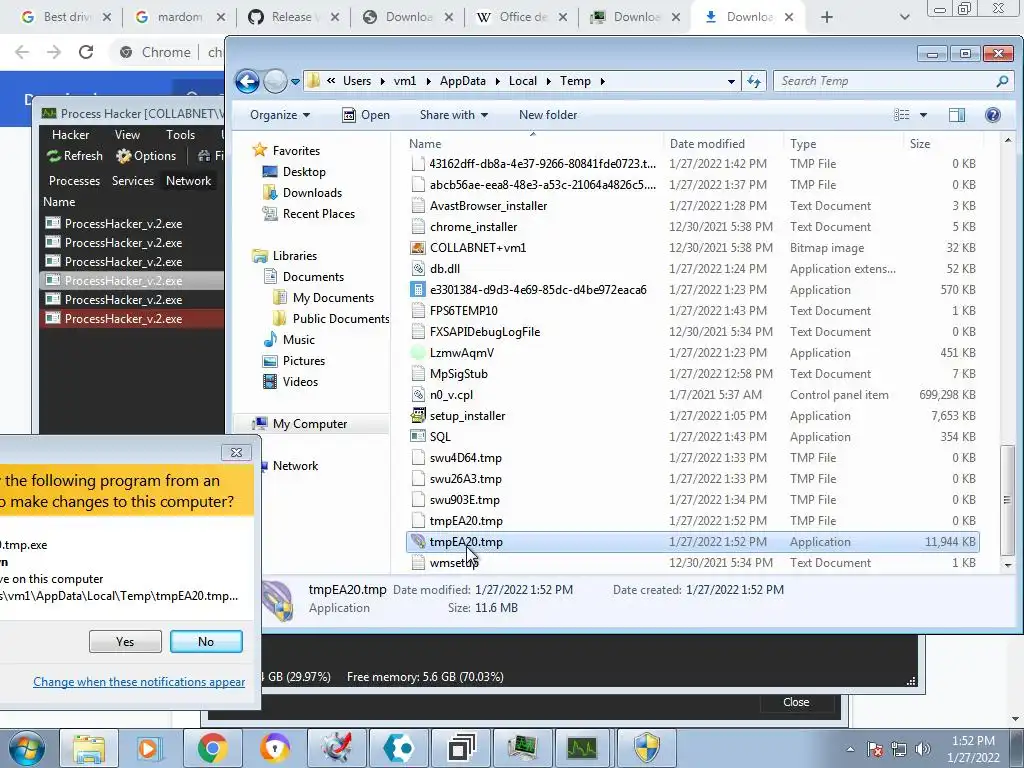This screenshot has height=768, width=1024.
Task: Sort files by Date modified column
Action: tap(707, 144)
